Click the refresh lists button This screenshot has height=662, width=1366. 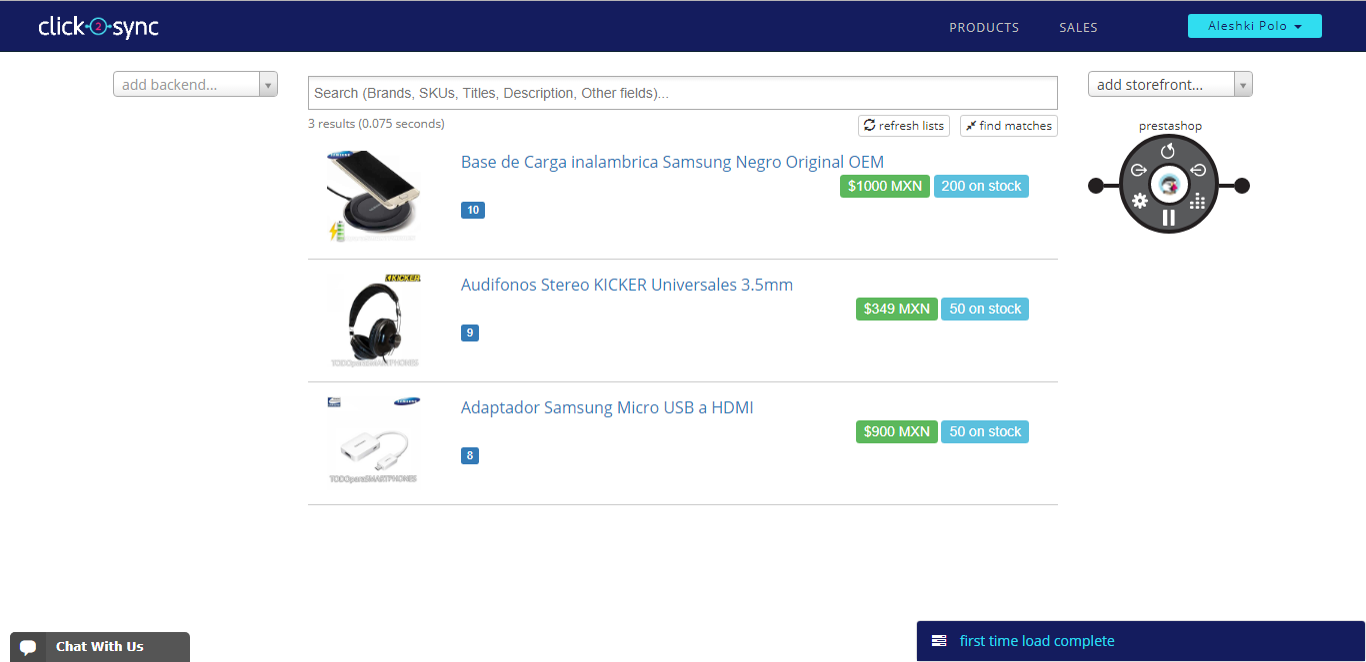click(904, 126)
